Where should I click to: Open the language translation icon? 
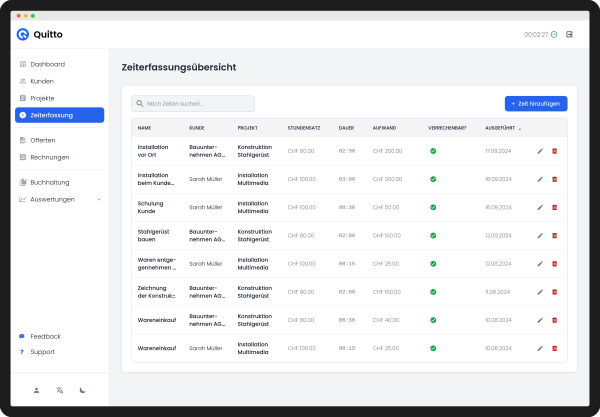(x=60, y=390)
